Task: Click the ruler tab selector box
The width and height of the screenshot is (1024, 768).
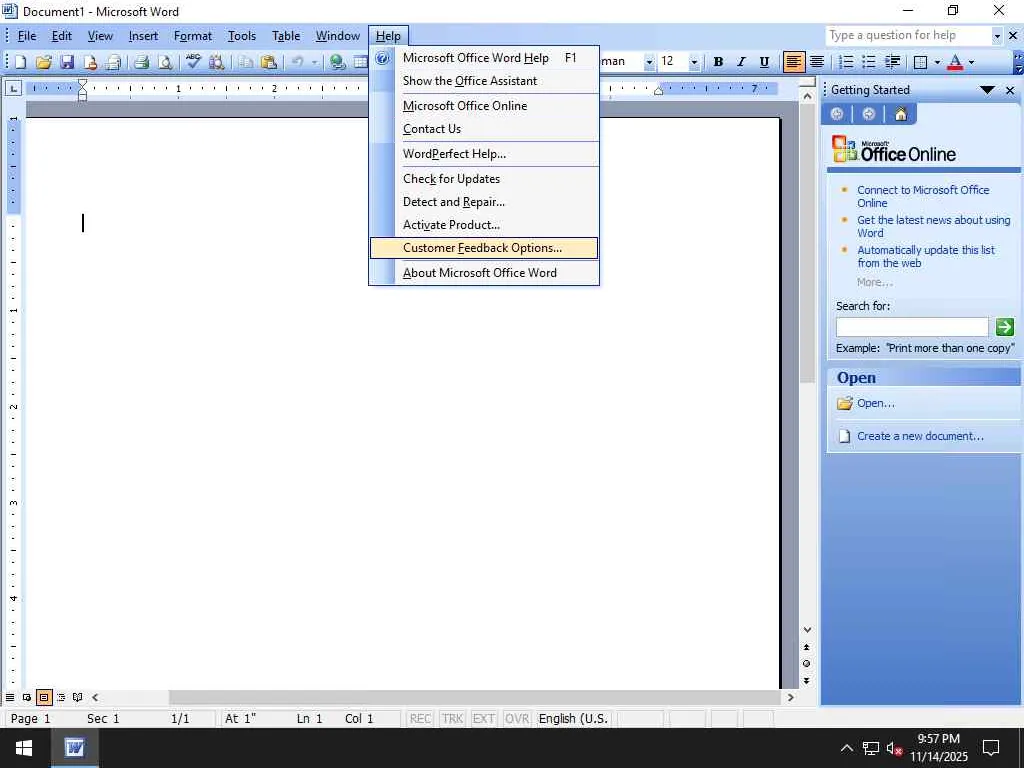Action: (13, 88)
